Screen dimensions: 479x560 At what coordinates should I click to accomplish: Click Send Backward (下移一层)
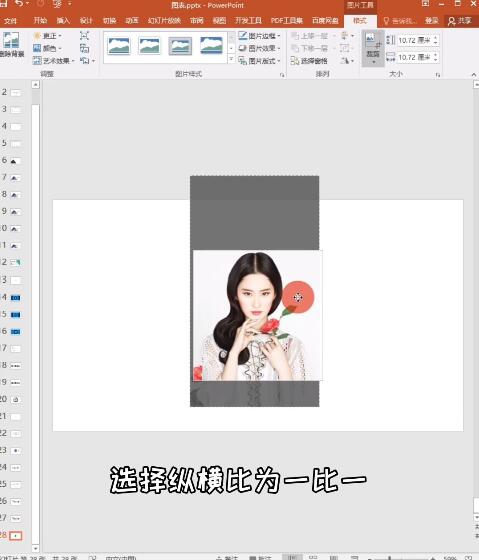(309, 48)
